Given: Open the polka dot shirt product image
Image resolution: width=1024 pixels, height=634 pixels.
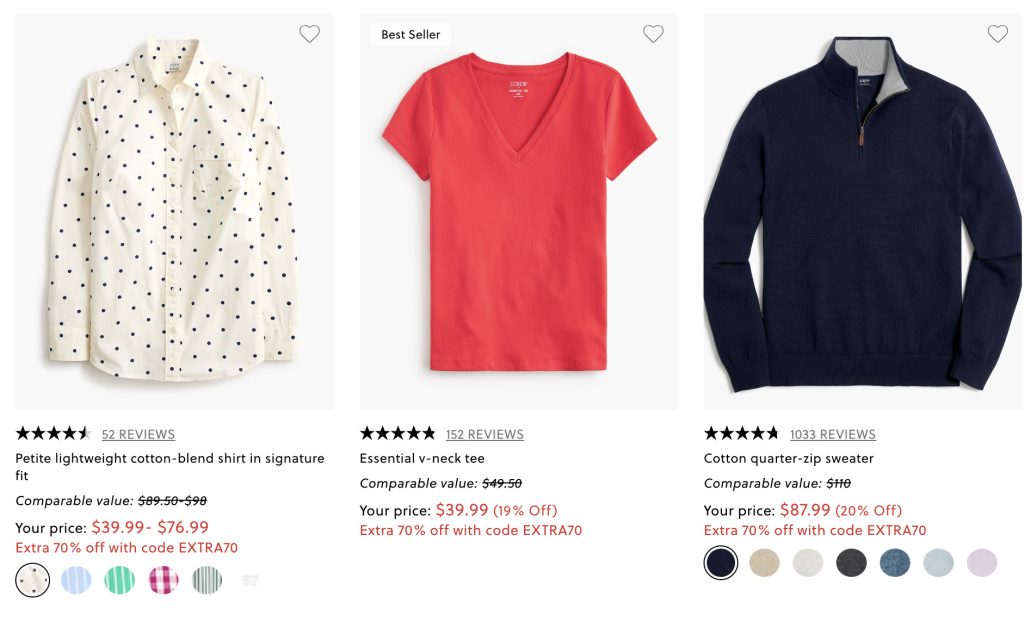Looking at the screenshot, I should (x=174, y=211).
